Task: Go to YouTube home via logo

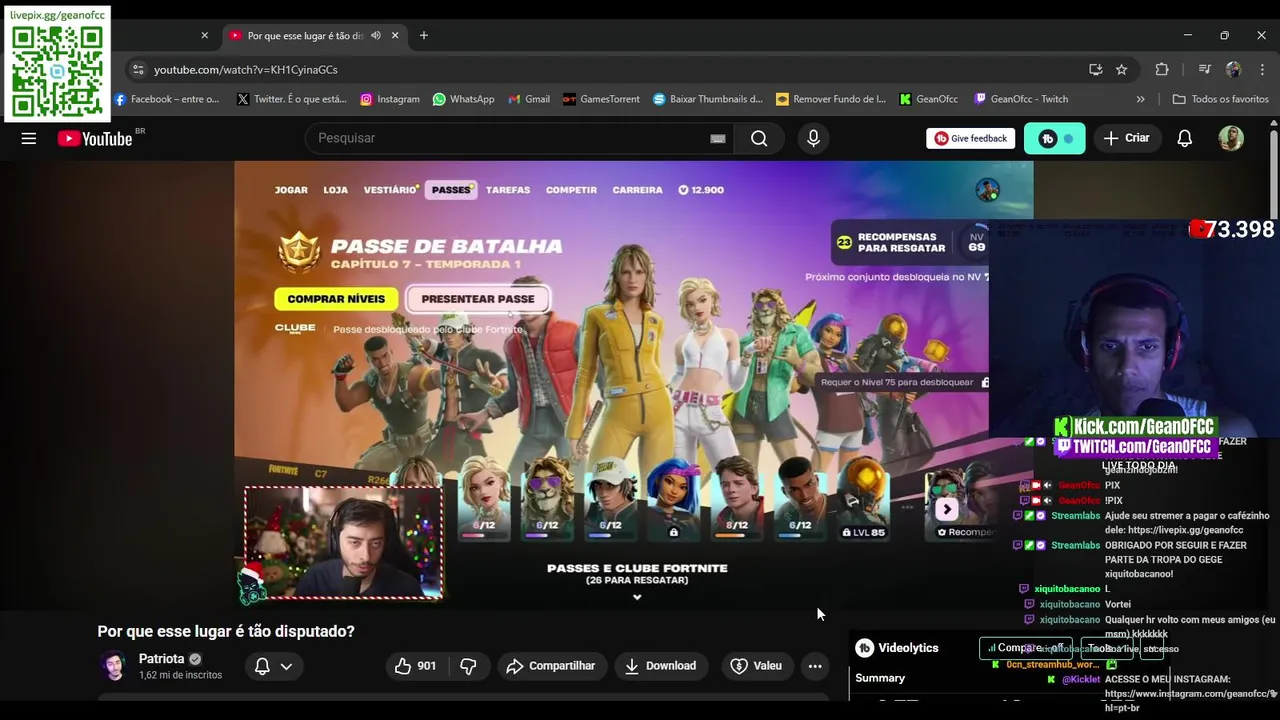Action: pos(95,139)
